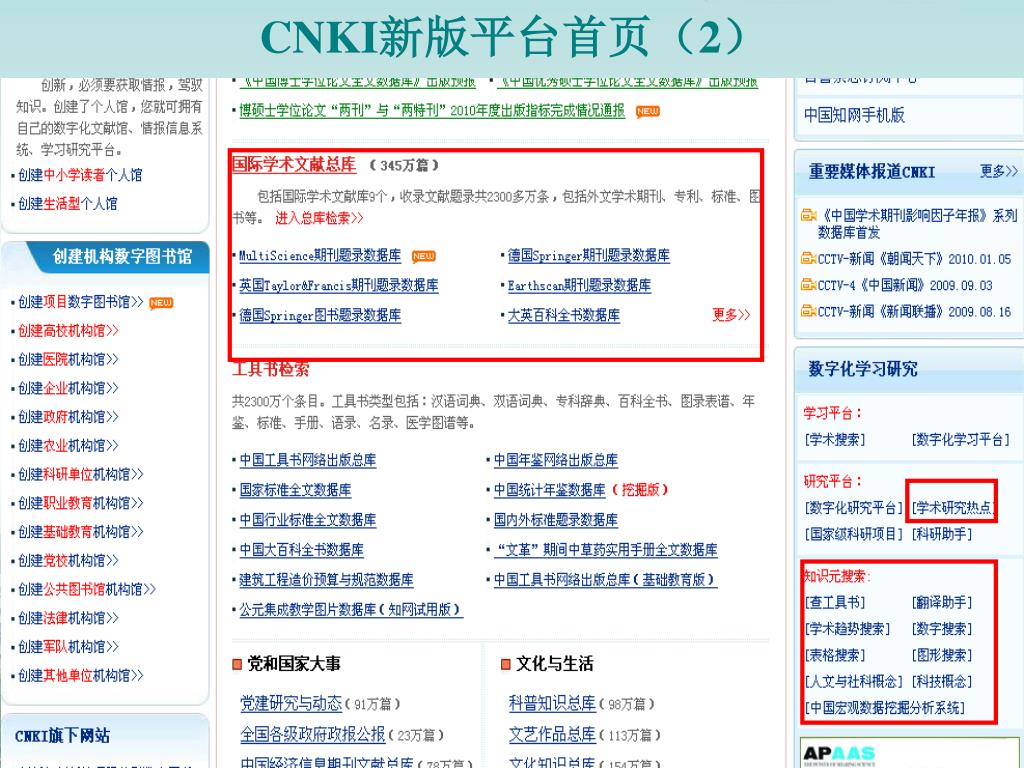Open 中国行业标准全文数据库
Viewport: 1024px width, 768px height.
click(x=308, y=520)
